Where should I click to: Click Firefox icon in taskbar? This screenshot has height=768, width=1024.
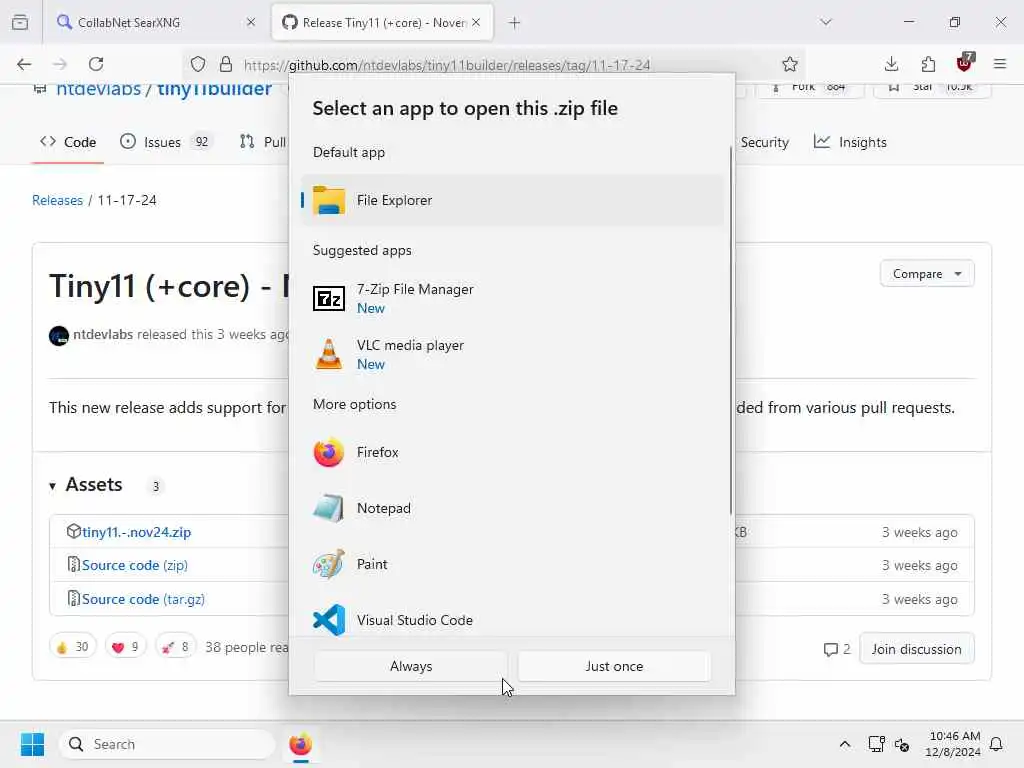300,744
